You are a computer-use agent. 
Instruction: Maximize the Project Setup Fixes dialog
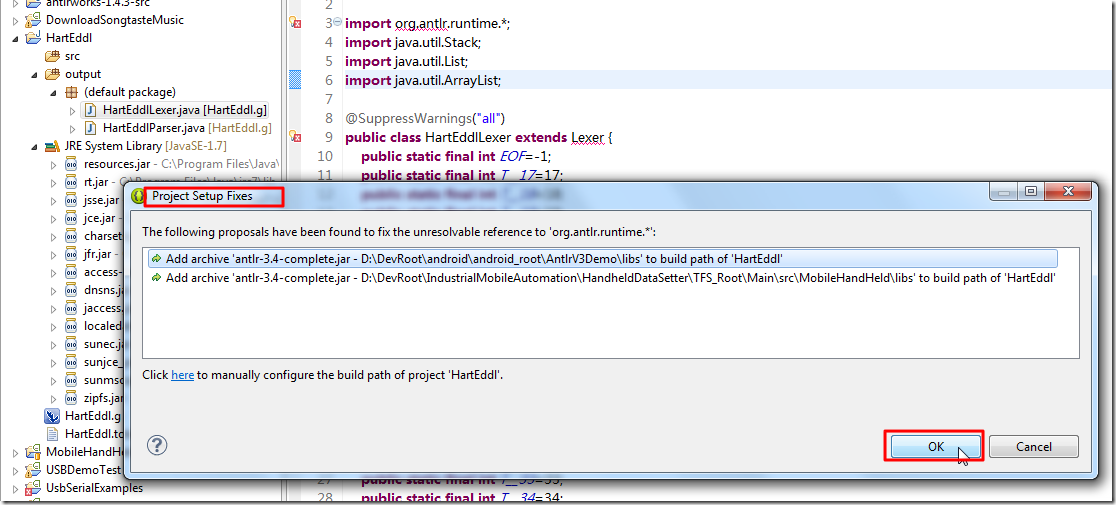click(x=1031, y=194)
